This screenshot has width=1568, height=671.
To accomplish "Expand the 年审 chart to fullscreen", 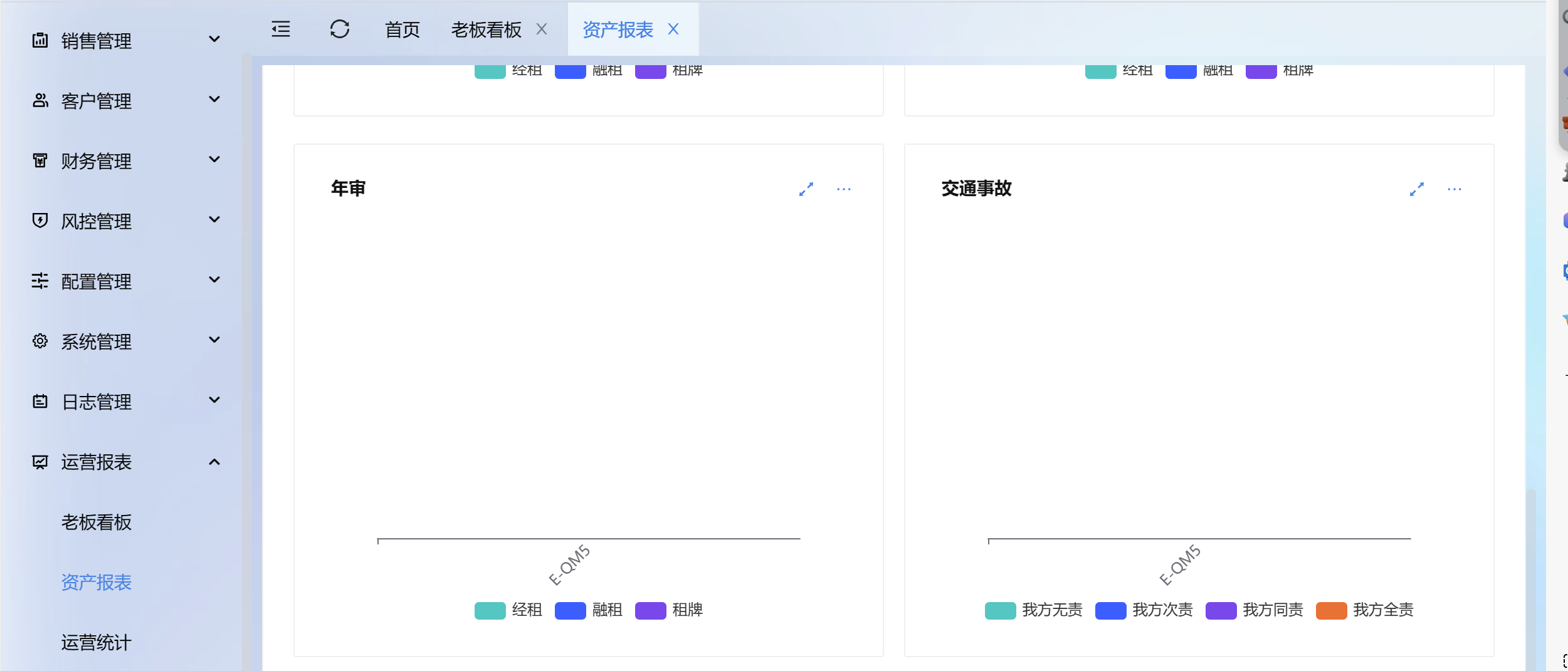I will pos(806,189).
